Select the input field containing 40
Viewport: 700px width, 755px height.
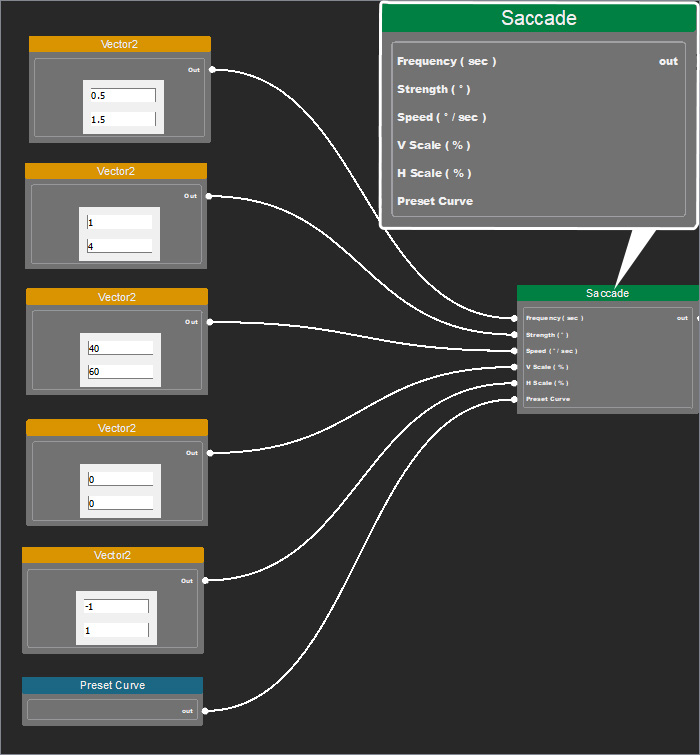pyautogui.click(x=120, y=348)
